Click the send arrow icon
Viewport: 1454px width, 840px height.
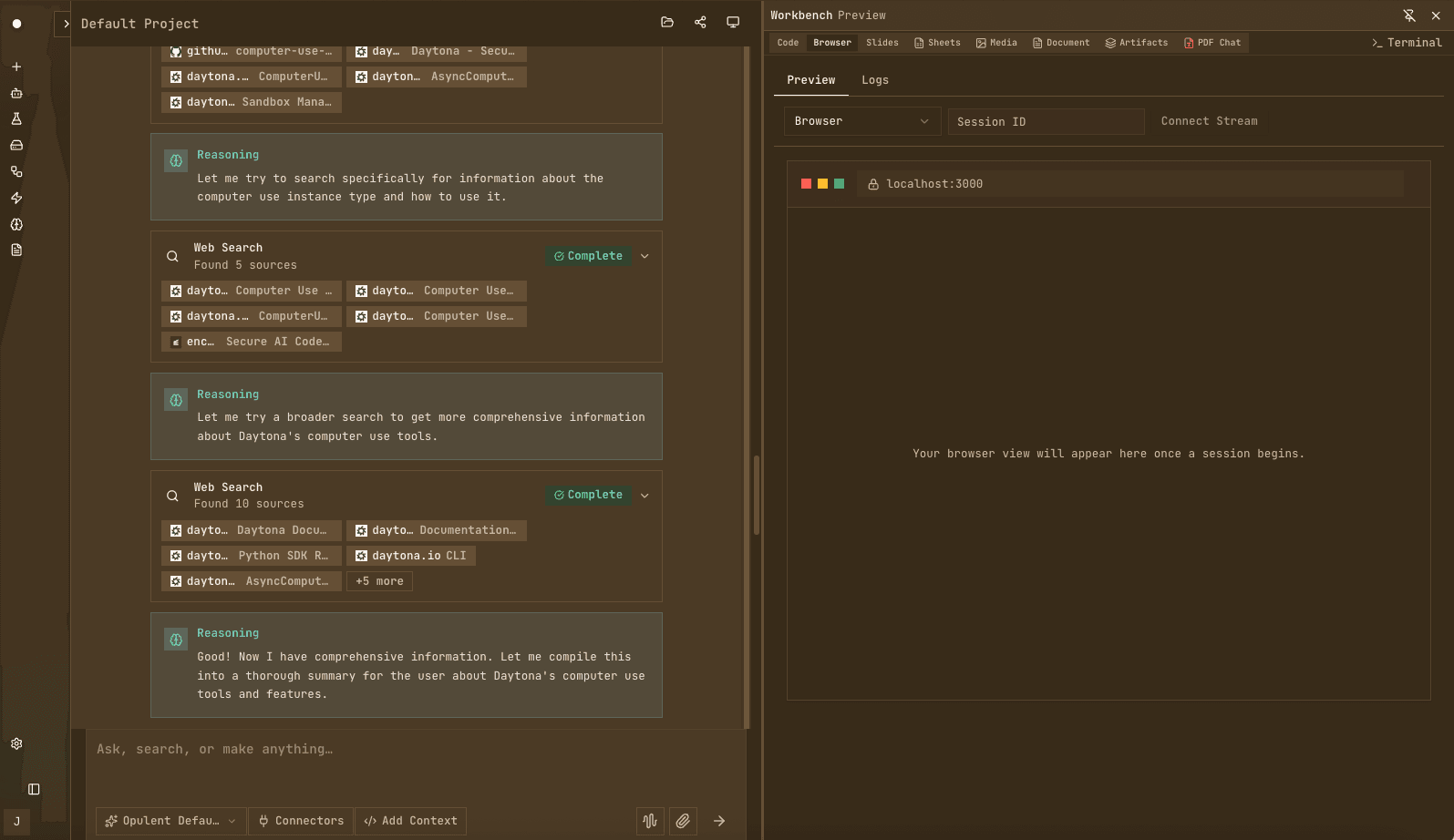tap(719, 821)
